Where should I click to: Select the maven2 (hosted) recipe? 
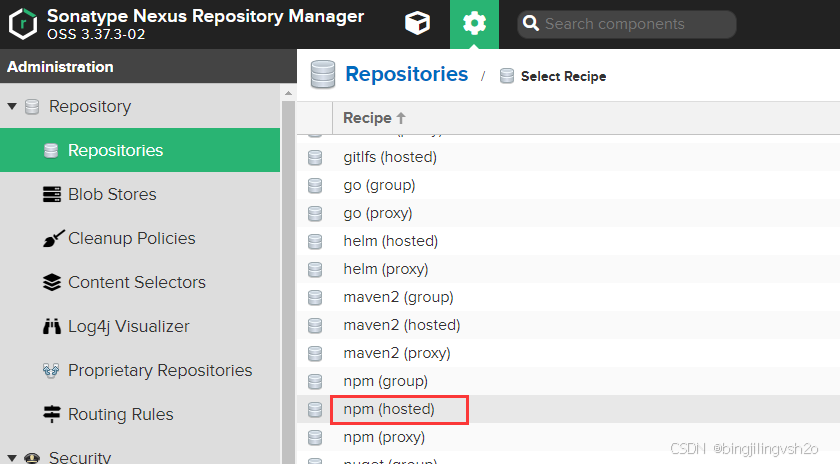click(x=402, y=325)
